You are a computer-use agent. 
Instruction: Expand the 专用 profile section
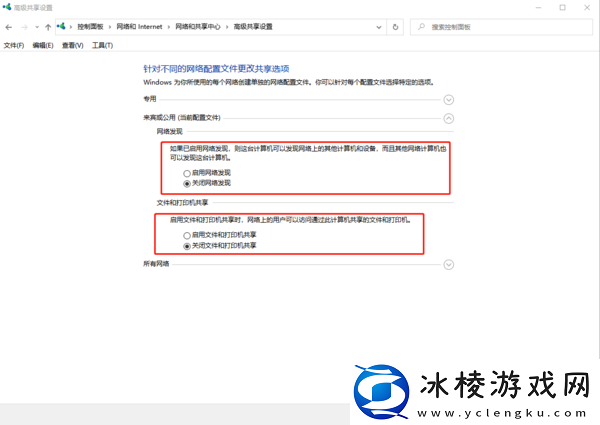(x=448, y=100)
